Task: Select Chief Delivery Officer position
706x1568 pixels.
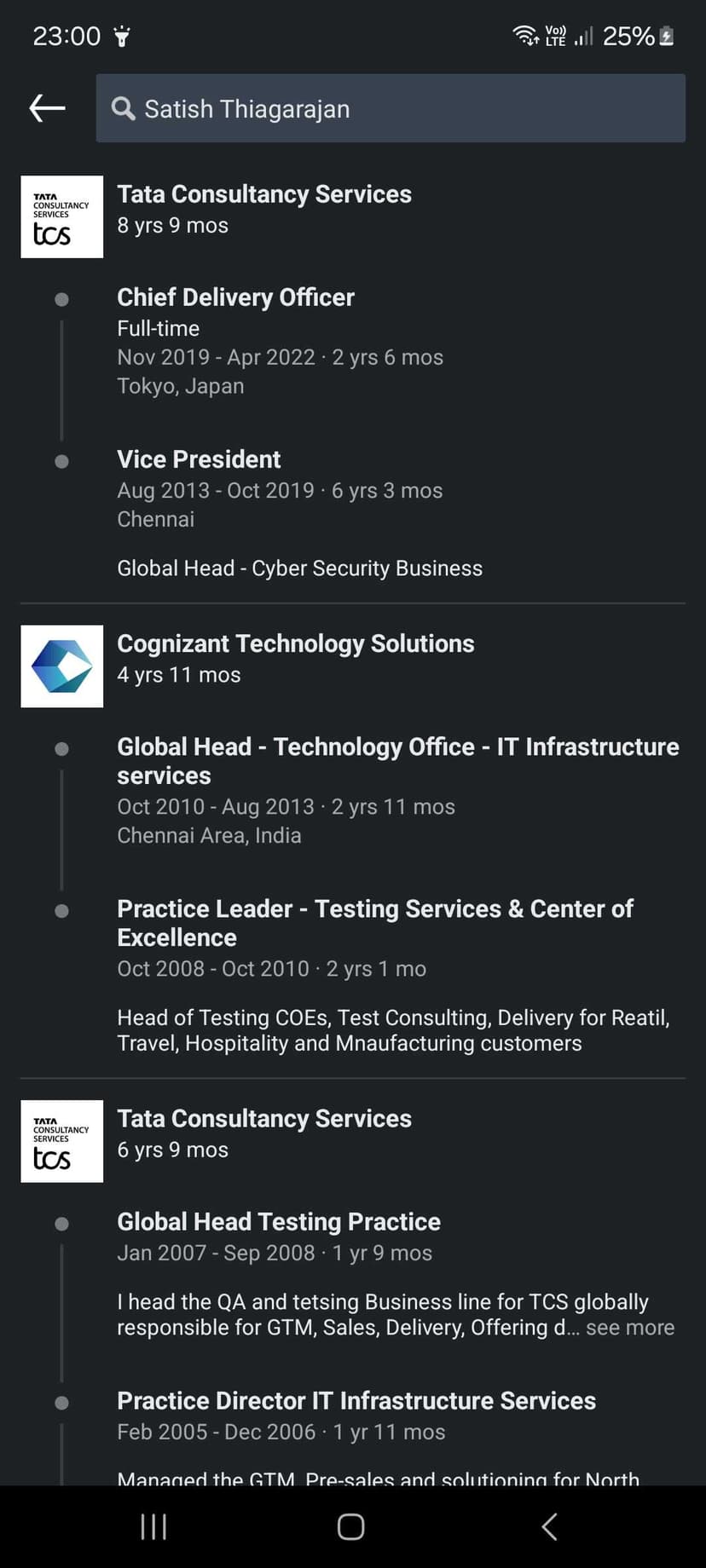Action: 235,297
